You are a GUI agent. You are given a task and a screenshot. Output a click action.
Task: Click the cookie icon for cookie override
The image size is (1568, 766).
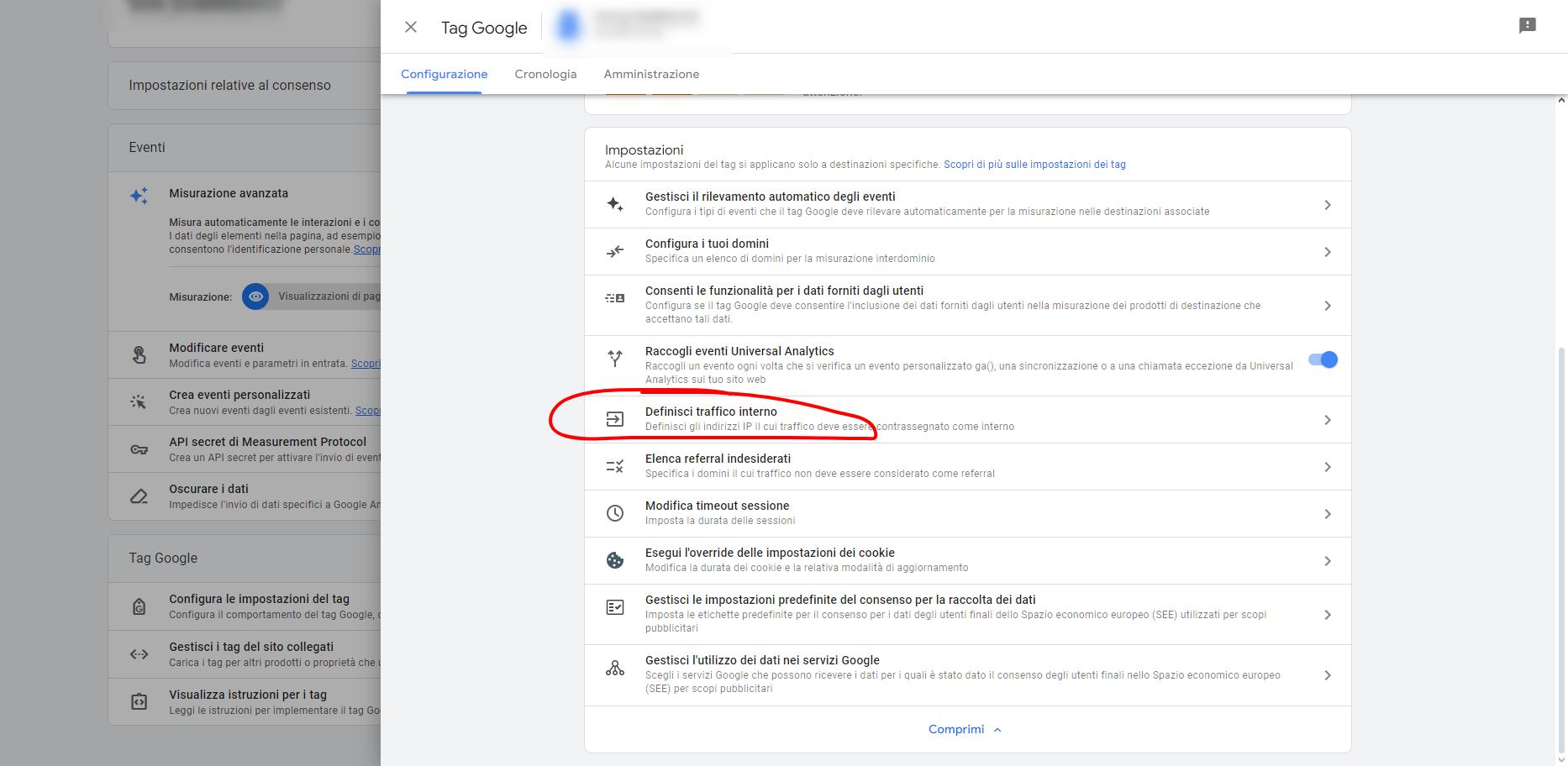click(615, 560)
